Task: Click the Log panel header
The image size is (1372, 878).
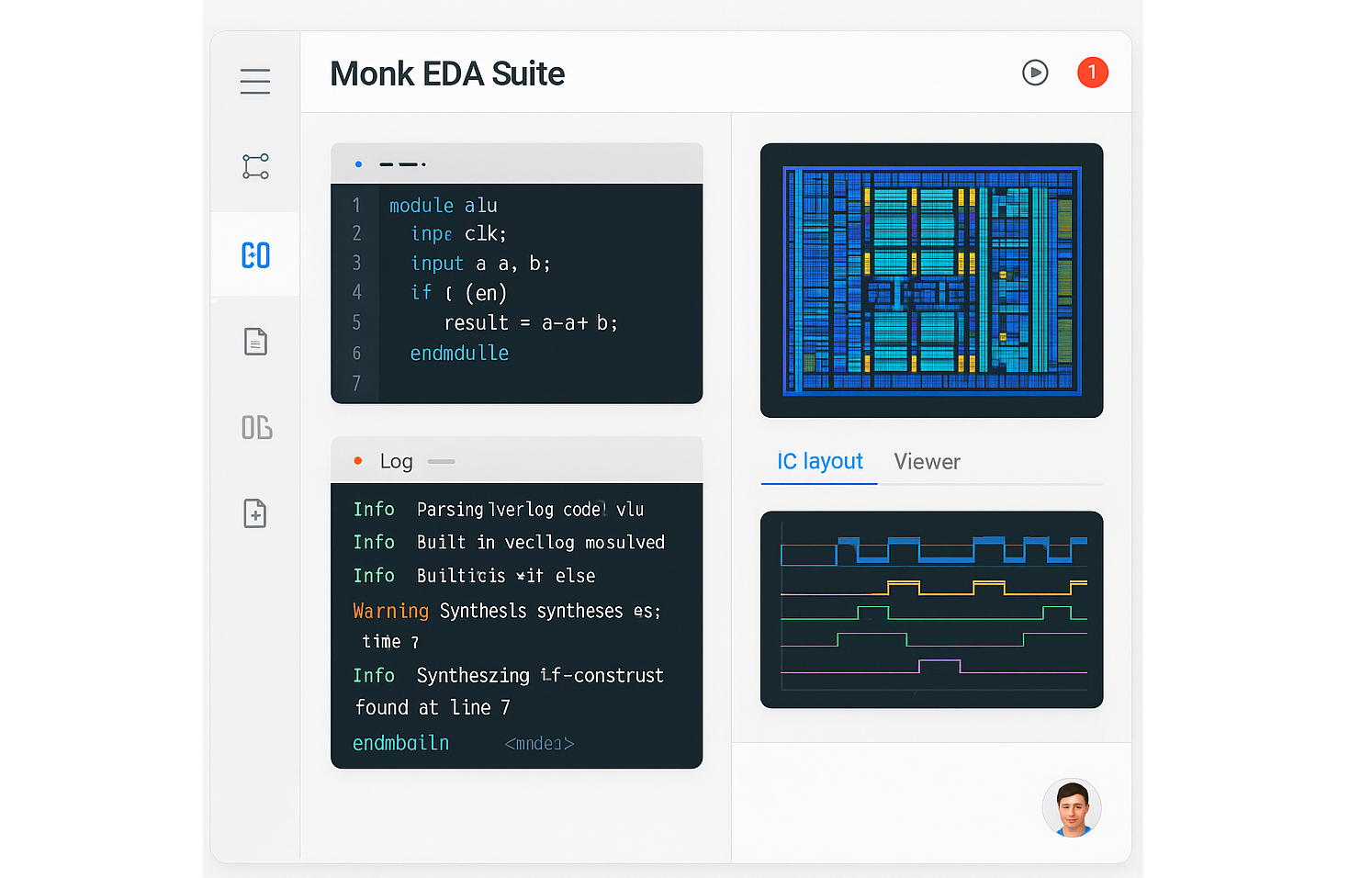Action: 516,460
